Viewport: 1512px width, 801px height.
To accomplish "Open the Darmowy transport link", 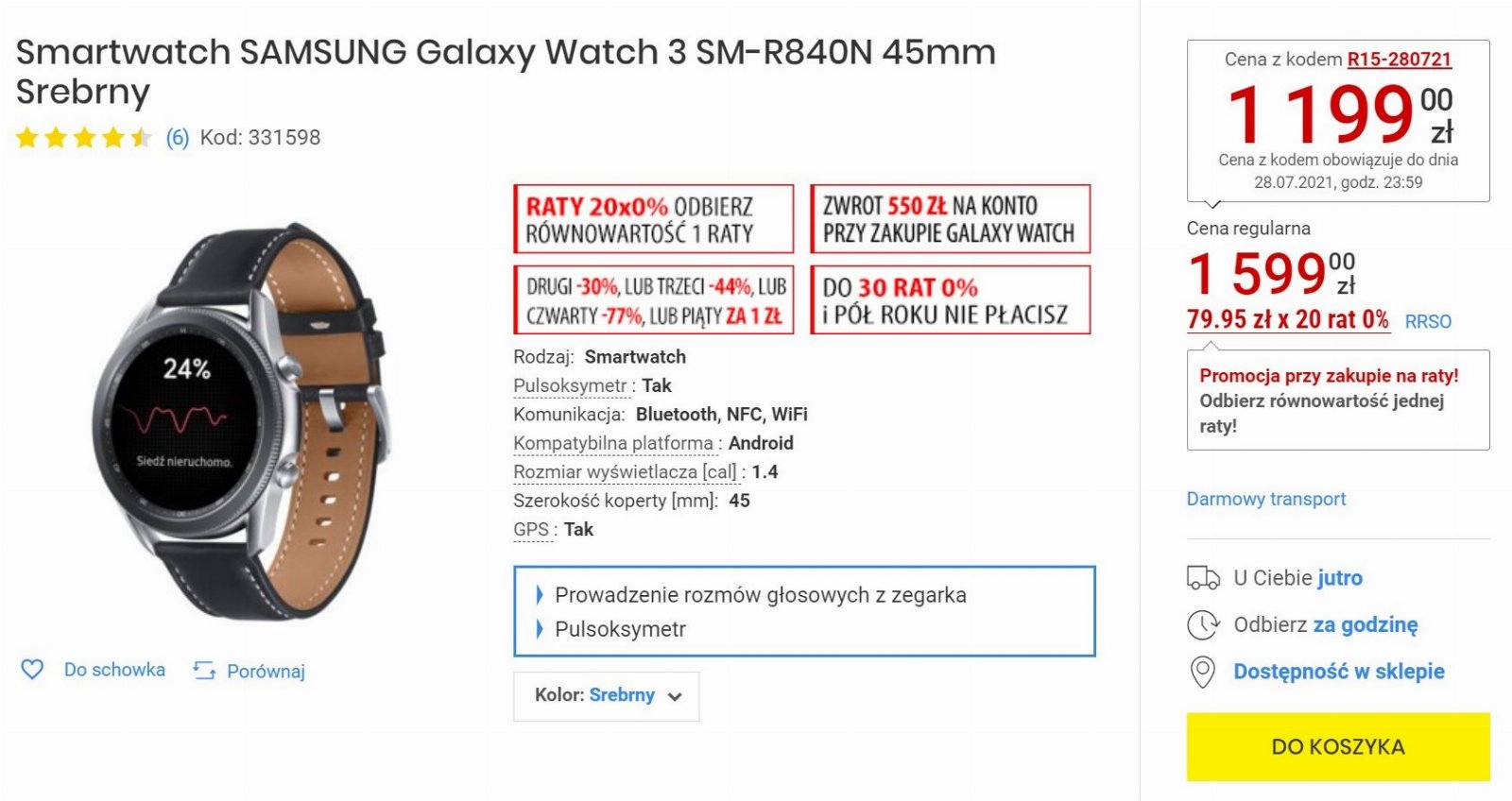I will (x=1266, y=499).
